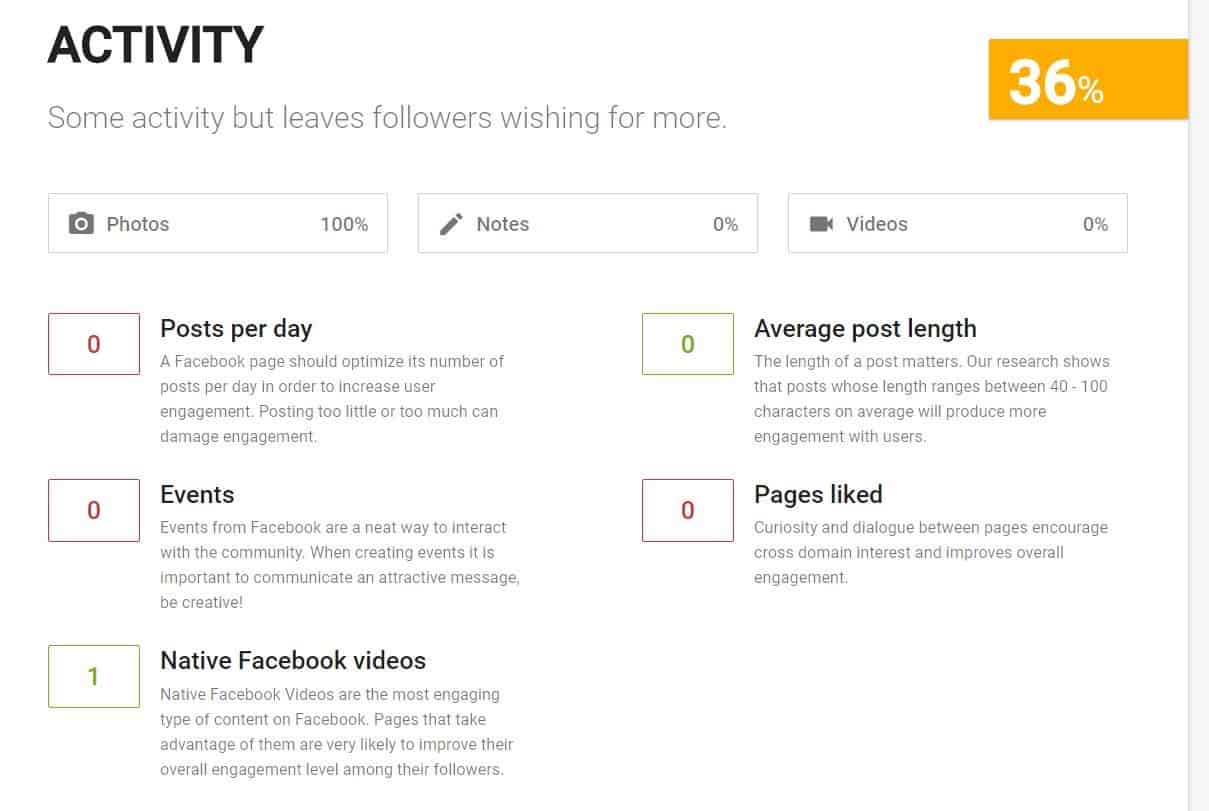Click the Pages liked value box

[x=688, y=510]
